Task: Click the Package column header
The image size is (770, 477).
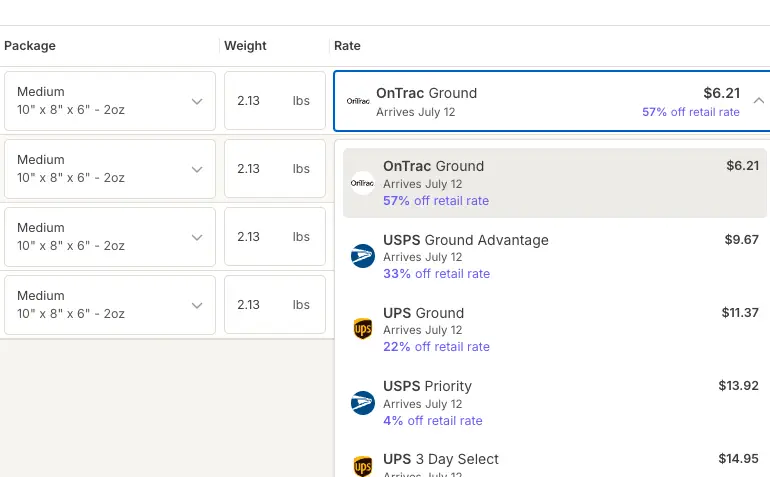Action: click(30, 46)
